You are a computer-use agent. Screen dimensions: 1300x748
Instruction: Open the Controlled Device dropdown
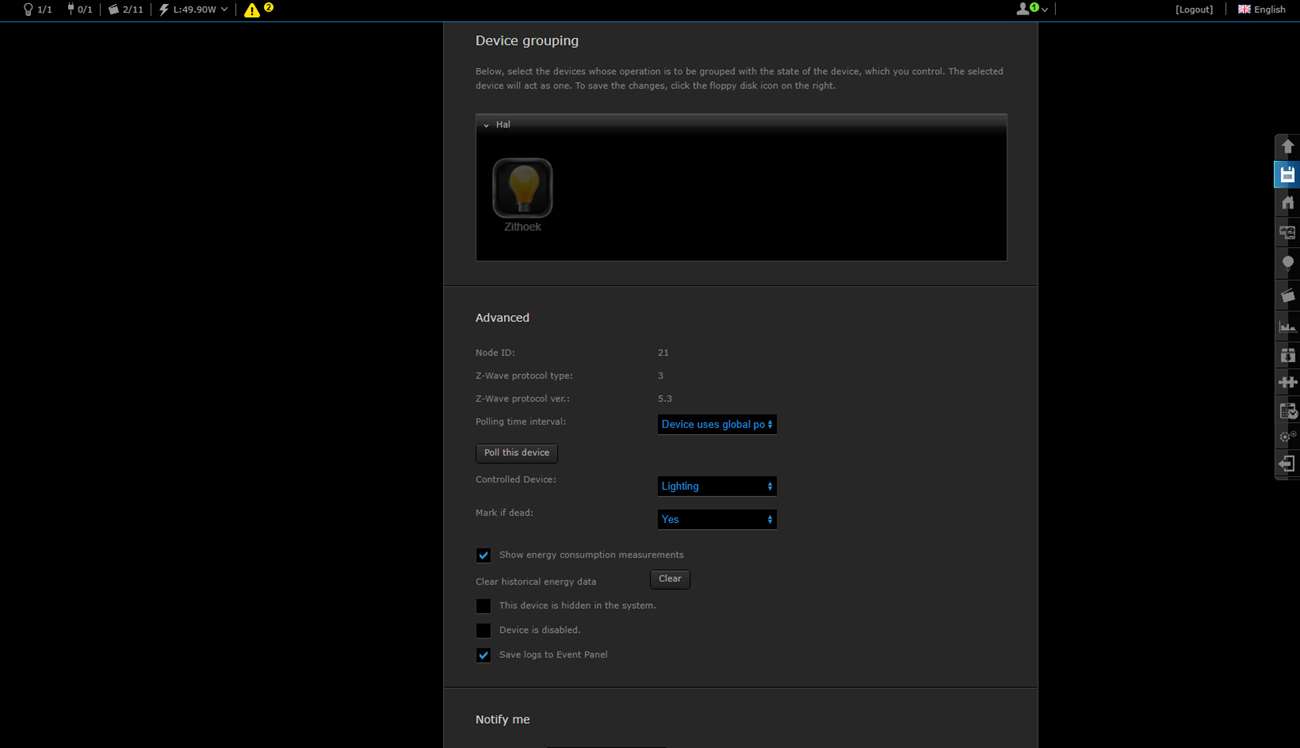[x=716, y=486]
